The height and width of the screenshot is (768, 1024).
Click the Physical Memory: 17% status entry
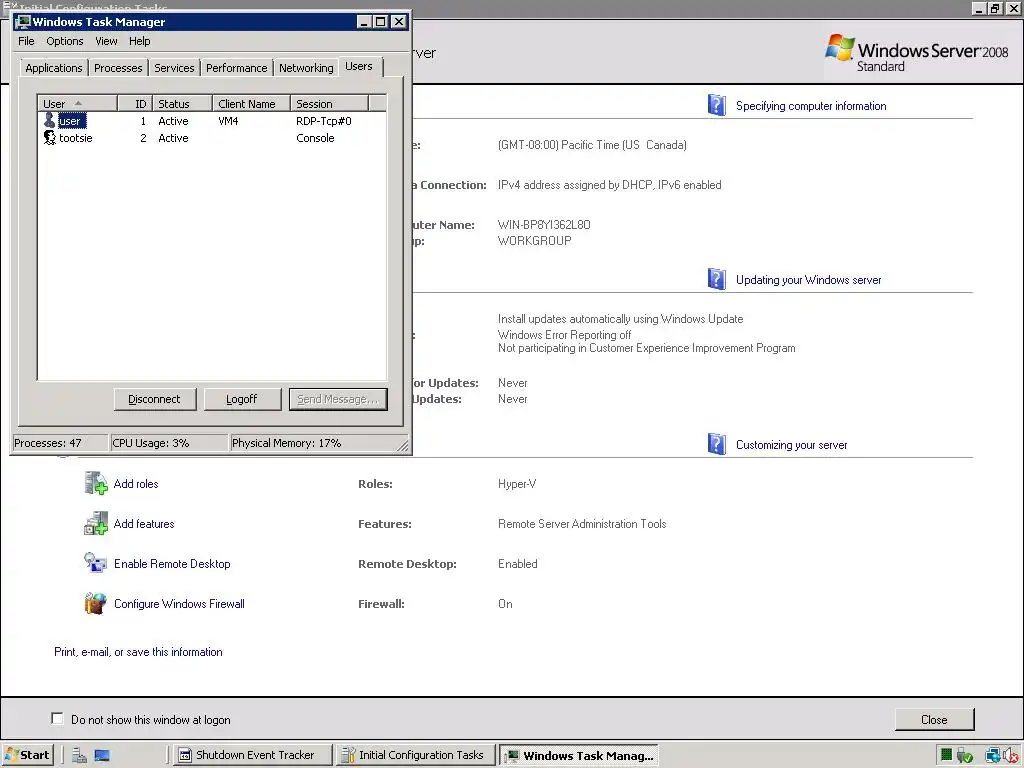pos(313,443)
